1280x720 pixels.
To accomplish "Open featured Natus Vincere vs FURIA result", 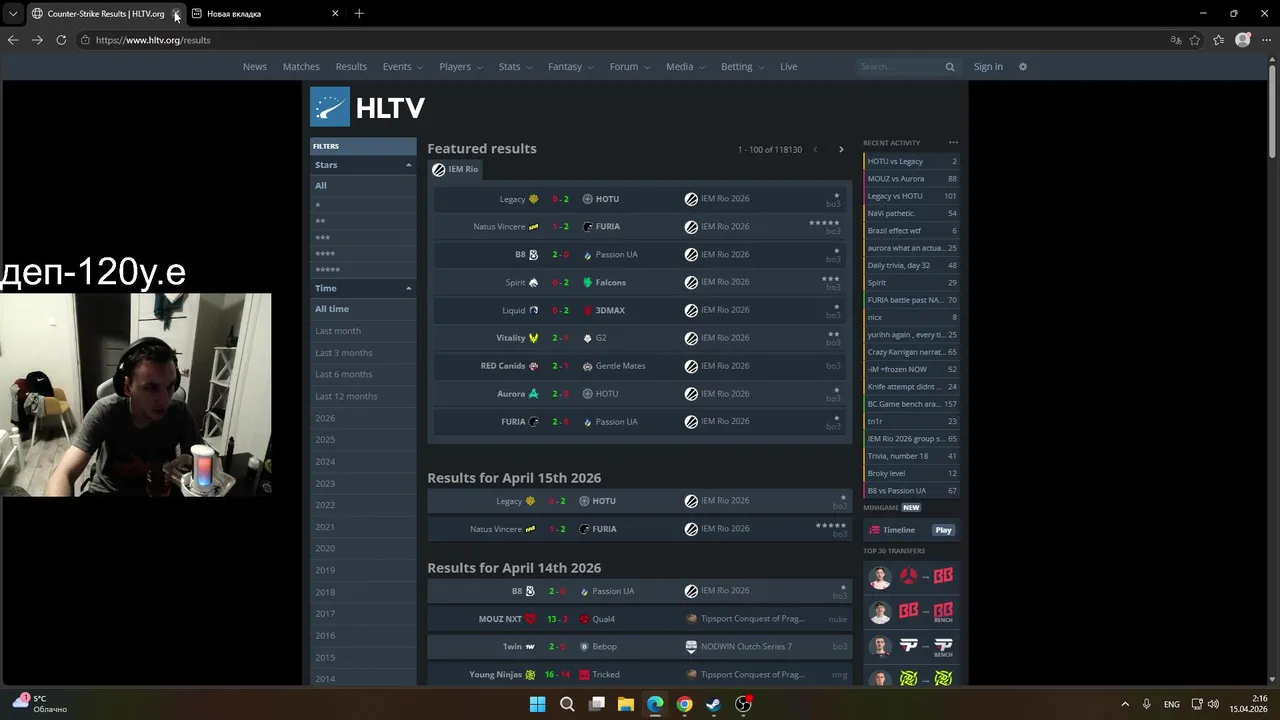I will tap(640, 227).
